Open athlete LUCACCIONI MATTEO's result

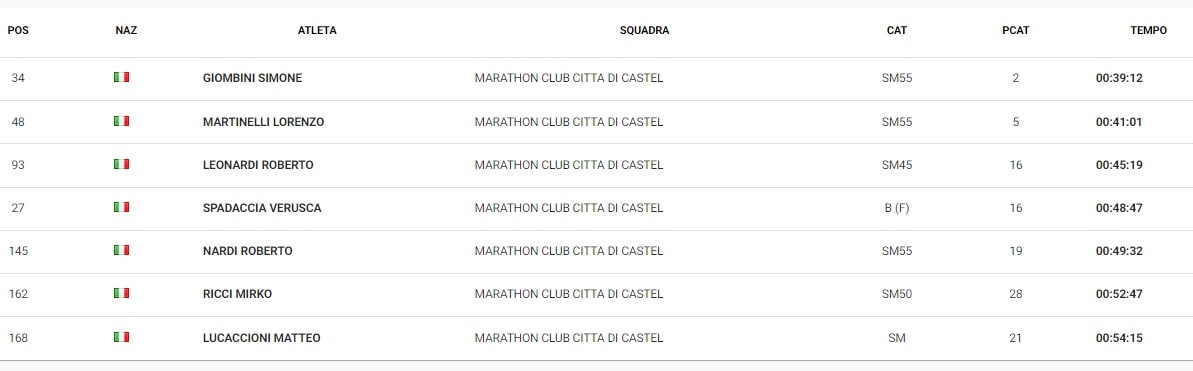[262, 338]
